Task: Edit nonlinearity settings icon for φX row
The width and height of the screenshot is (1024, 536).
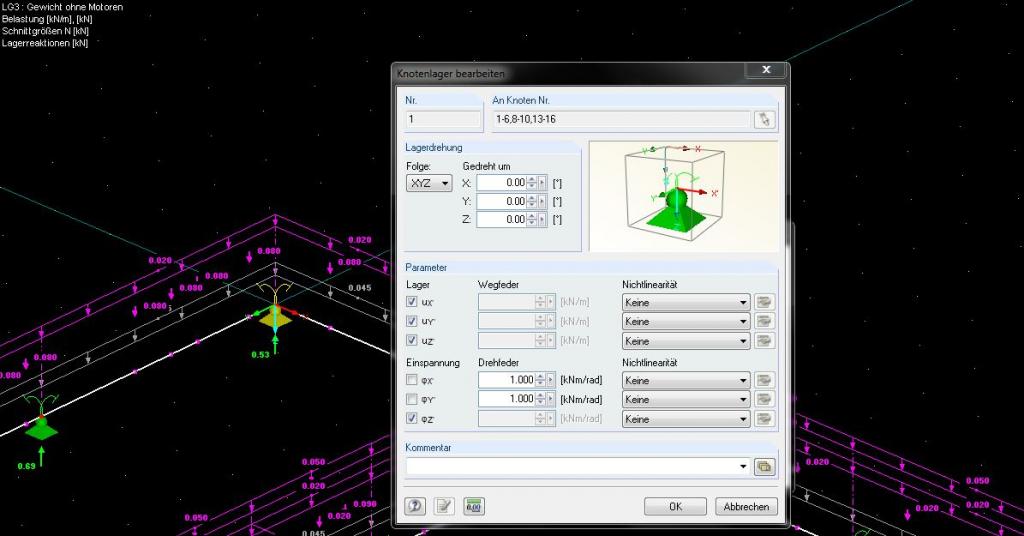Action: tap(764, 380)
